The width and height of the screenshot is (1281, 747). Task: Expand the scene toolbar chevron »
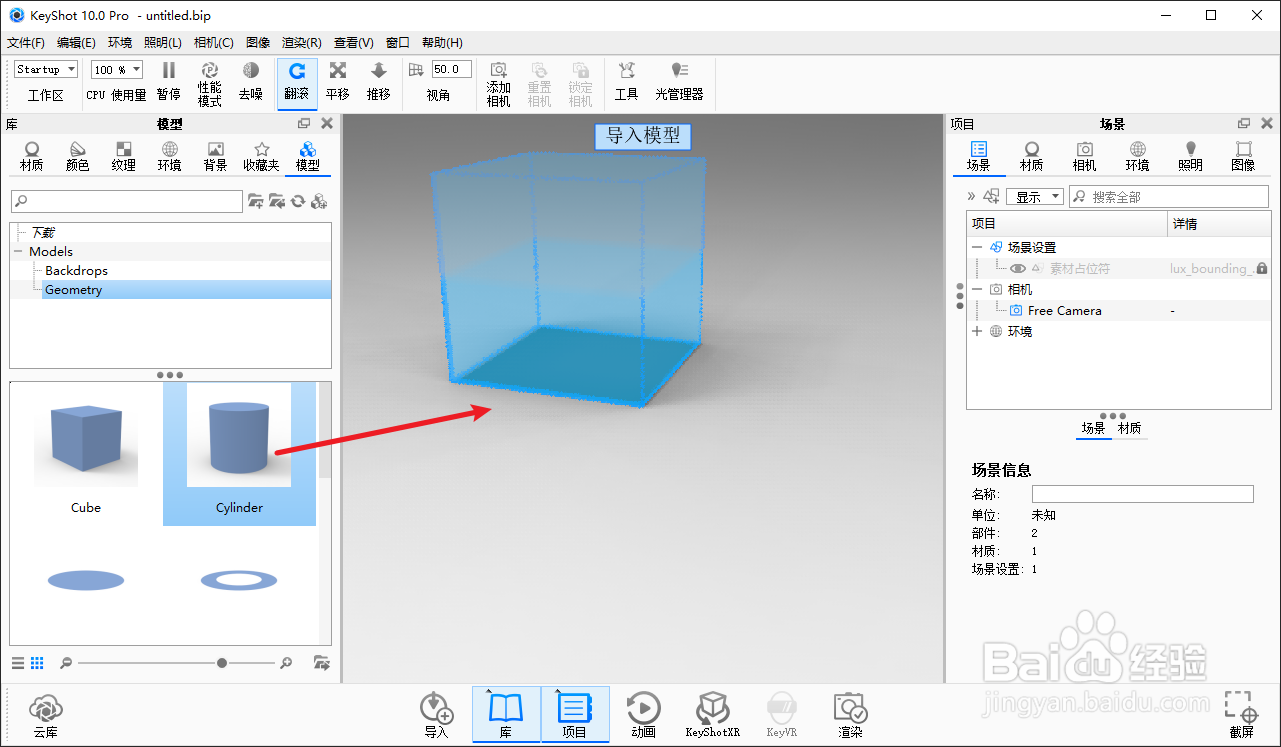(971, 196)
